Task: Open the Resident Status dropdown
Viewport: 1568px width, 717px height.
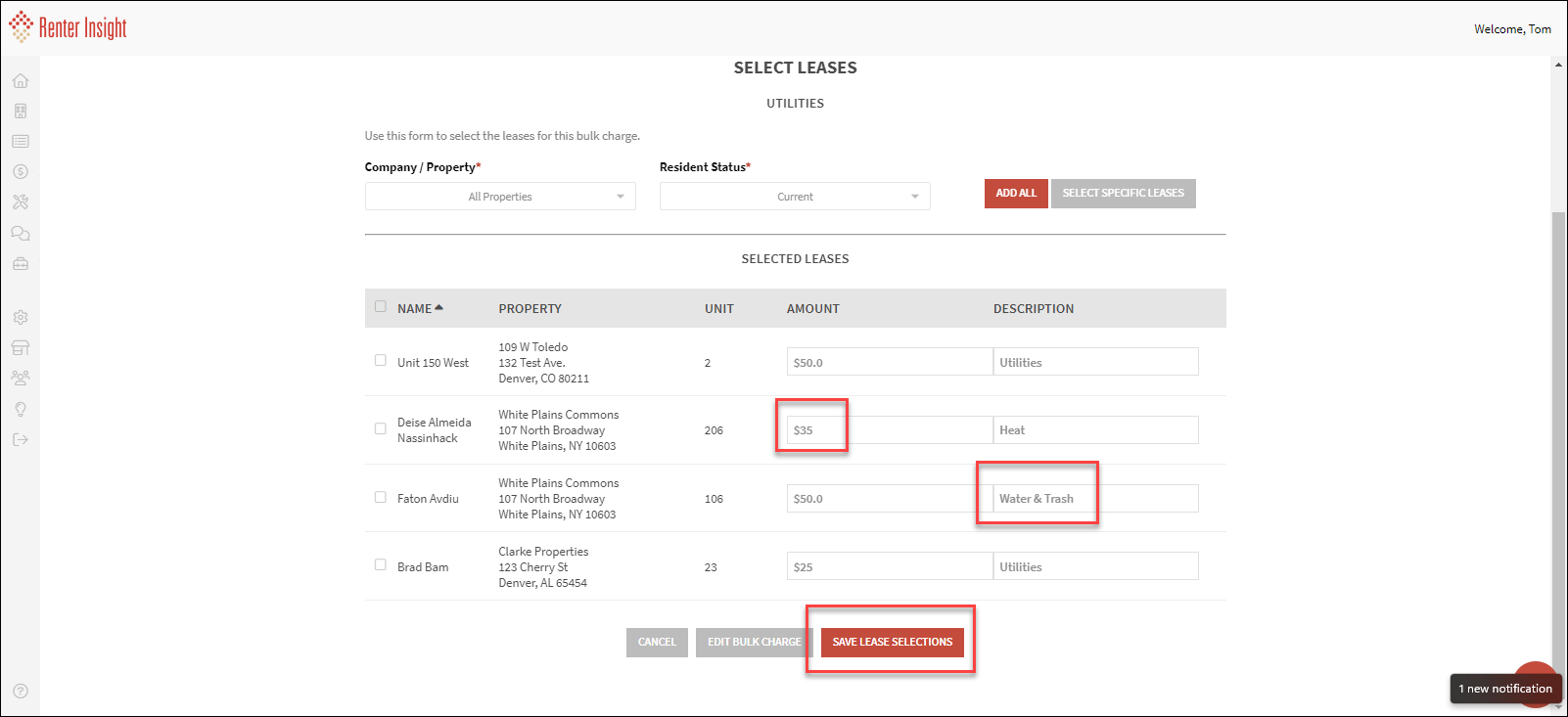Action: (x=795, y=197)
